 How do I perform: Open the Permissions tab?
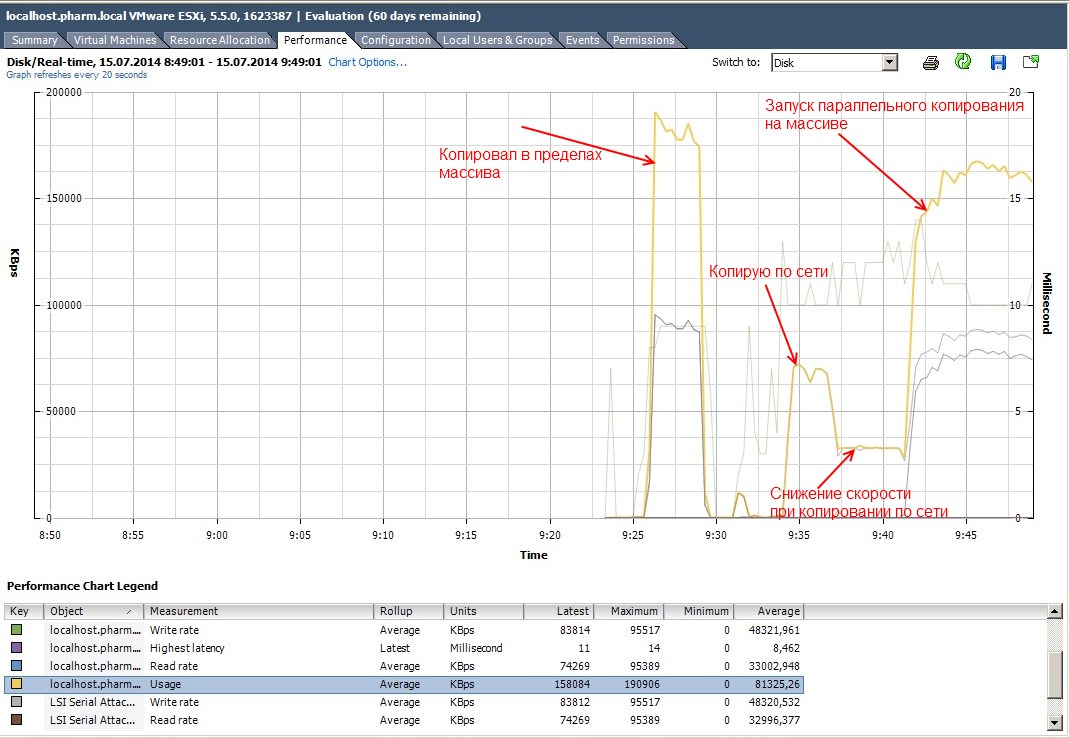coord(643,40)
